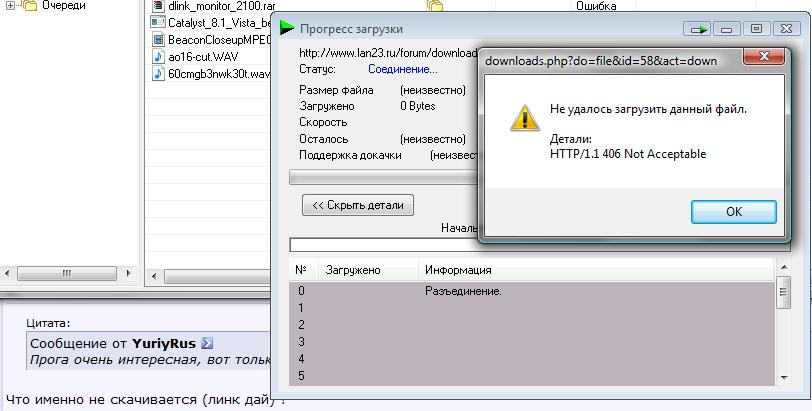Click the dlink_monitor_2100.rar archive icon
The width and height of the screenshot is (812, 411).
coord(158,6)
